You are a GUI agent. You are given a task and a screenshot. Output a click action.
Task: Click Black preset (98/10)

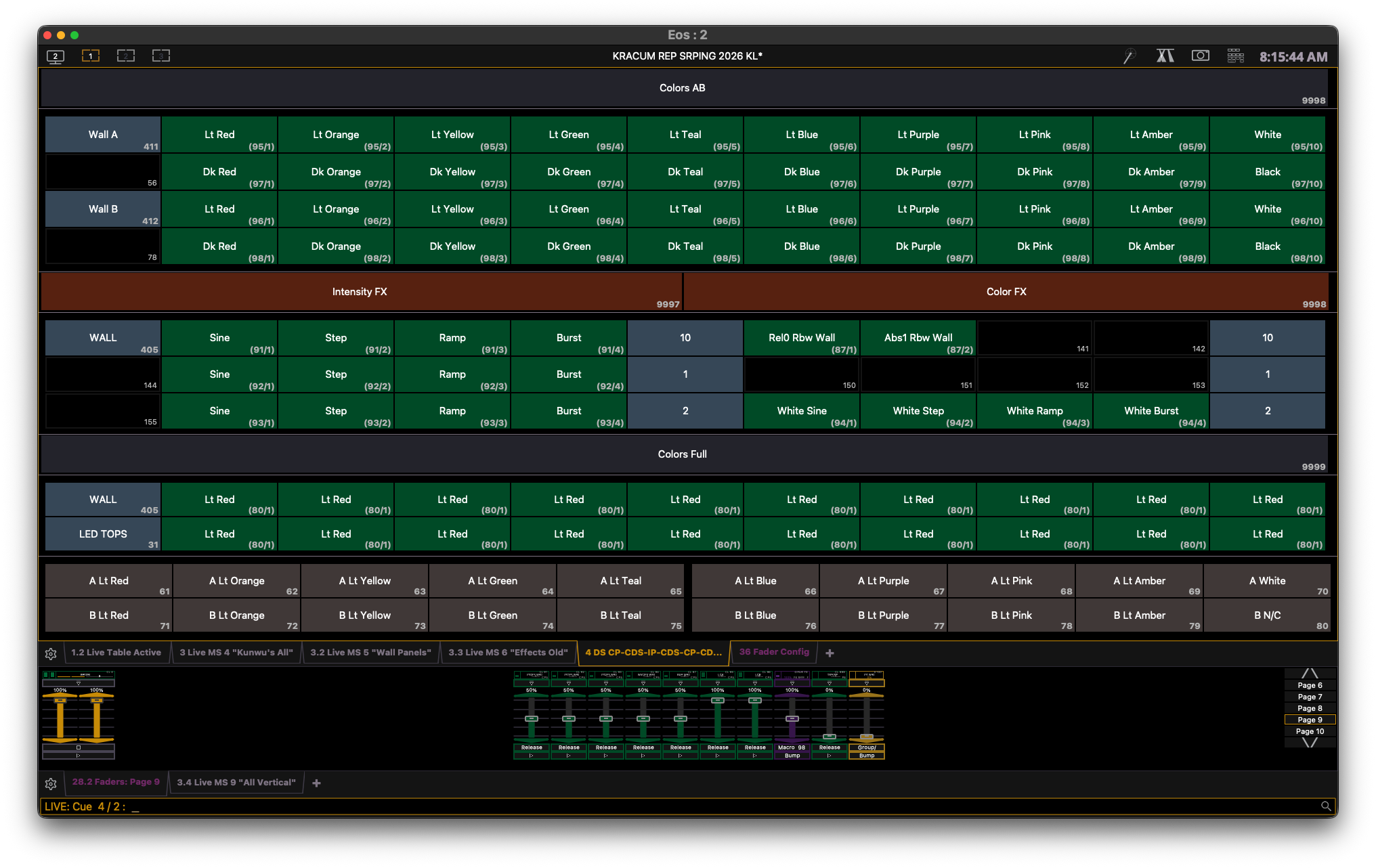click(1268, 246)
